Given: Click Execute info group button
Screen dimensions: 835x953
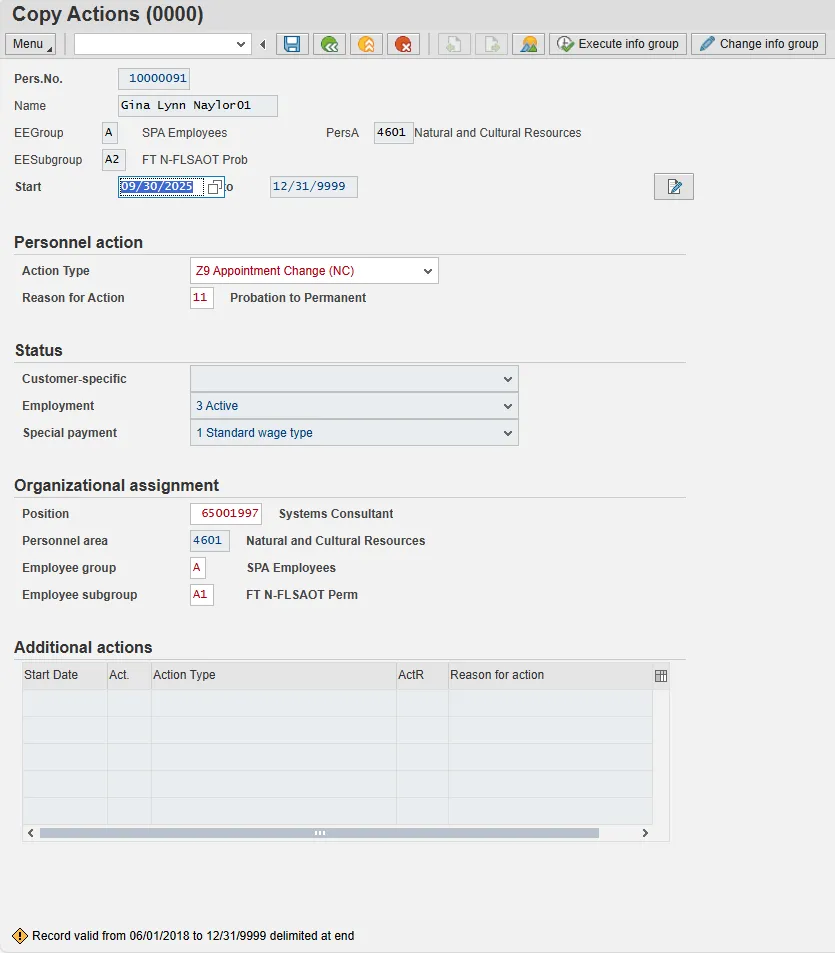Looking at the screenshot, I should (618, 44).
